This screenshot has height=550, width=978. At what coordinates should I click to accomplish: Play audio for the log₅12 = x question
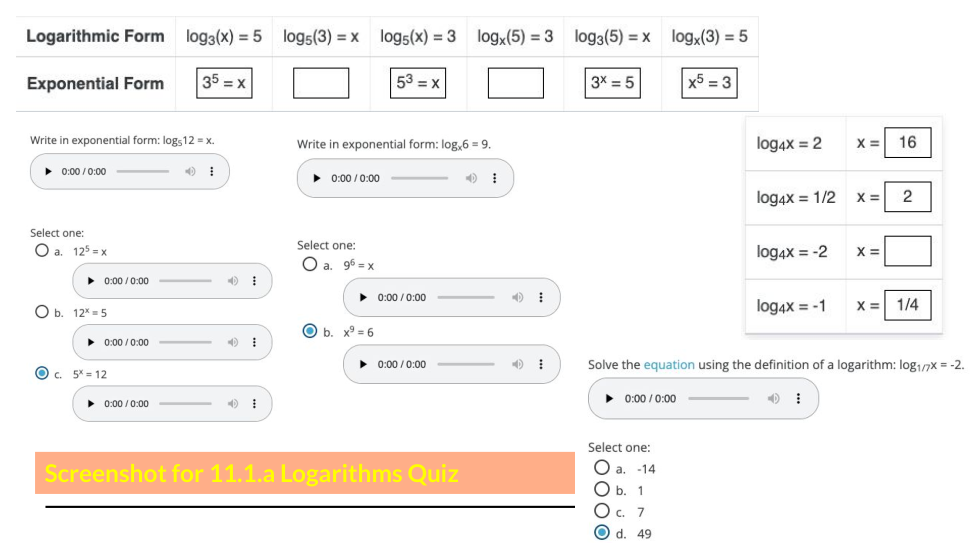pyautogui.click(x=48, y=172)
